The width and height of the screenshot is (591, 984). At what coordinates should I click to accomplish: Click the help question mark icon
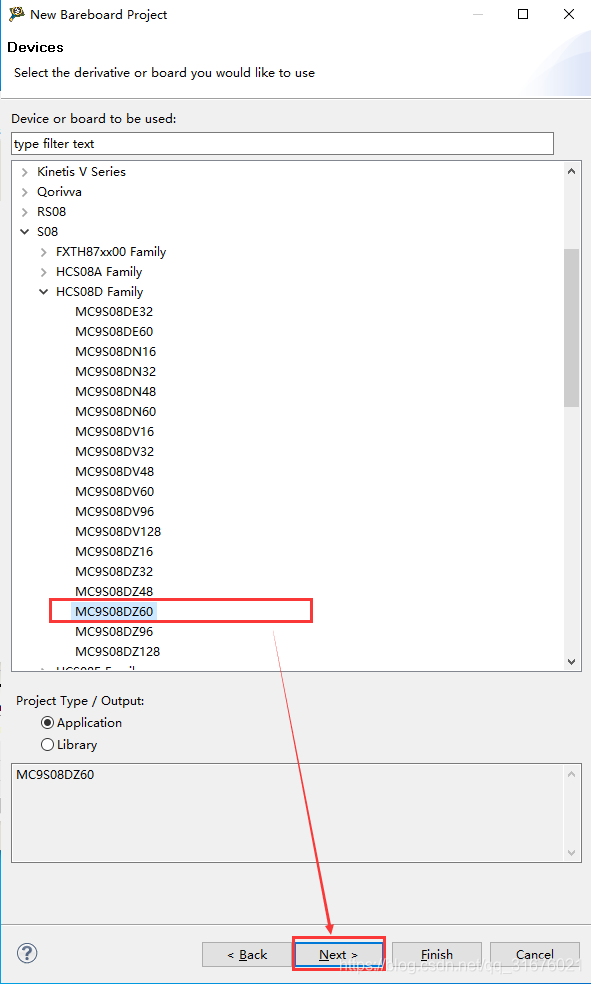coord(27,953)
